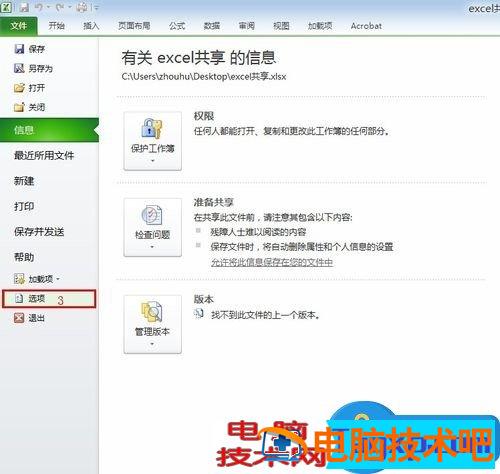Click the 检查问题 document check icon
Viewport: 500px width, 474px height.
(152, 215)
